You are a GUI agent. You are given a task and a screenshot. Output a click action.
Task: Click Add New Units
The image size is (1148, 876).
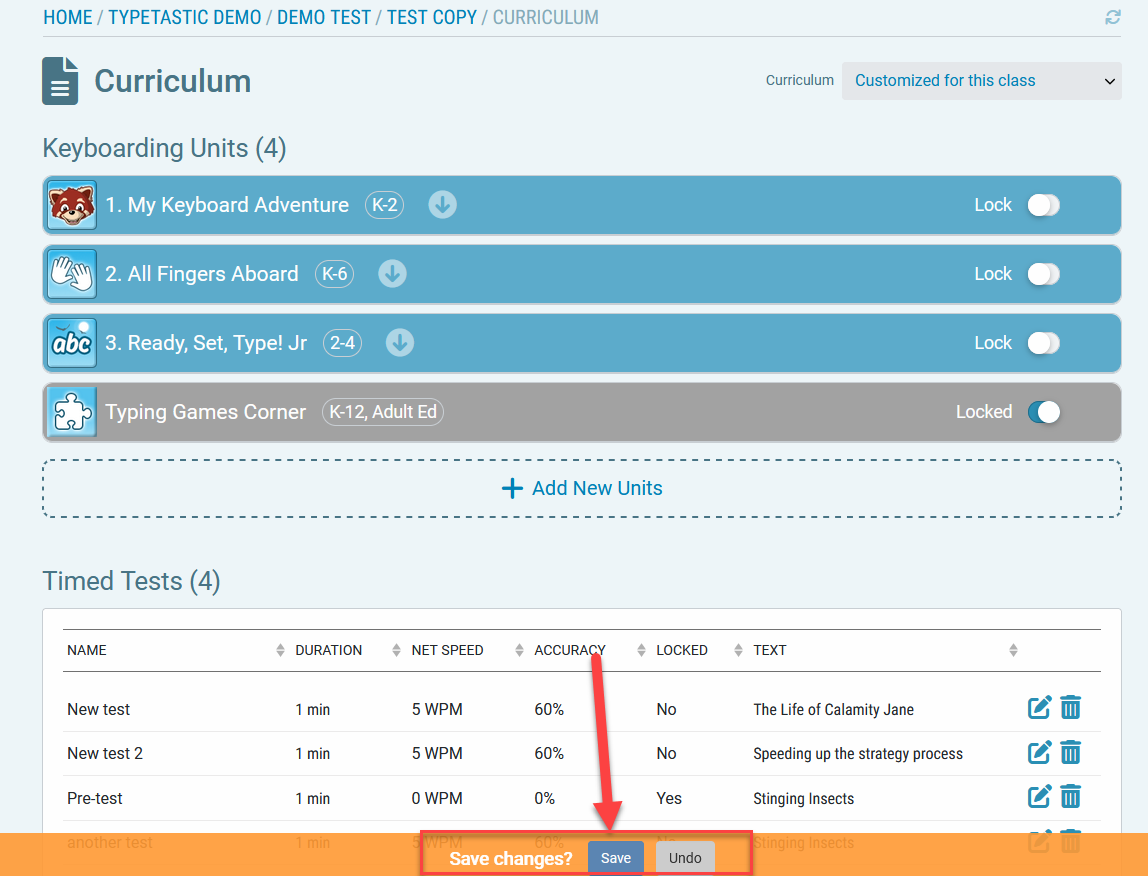[581, 488]
